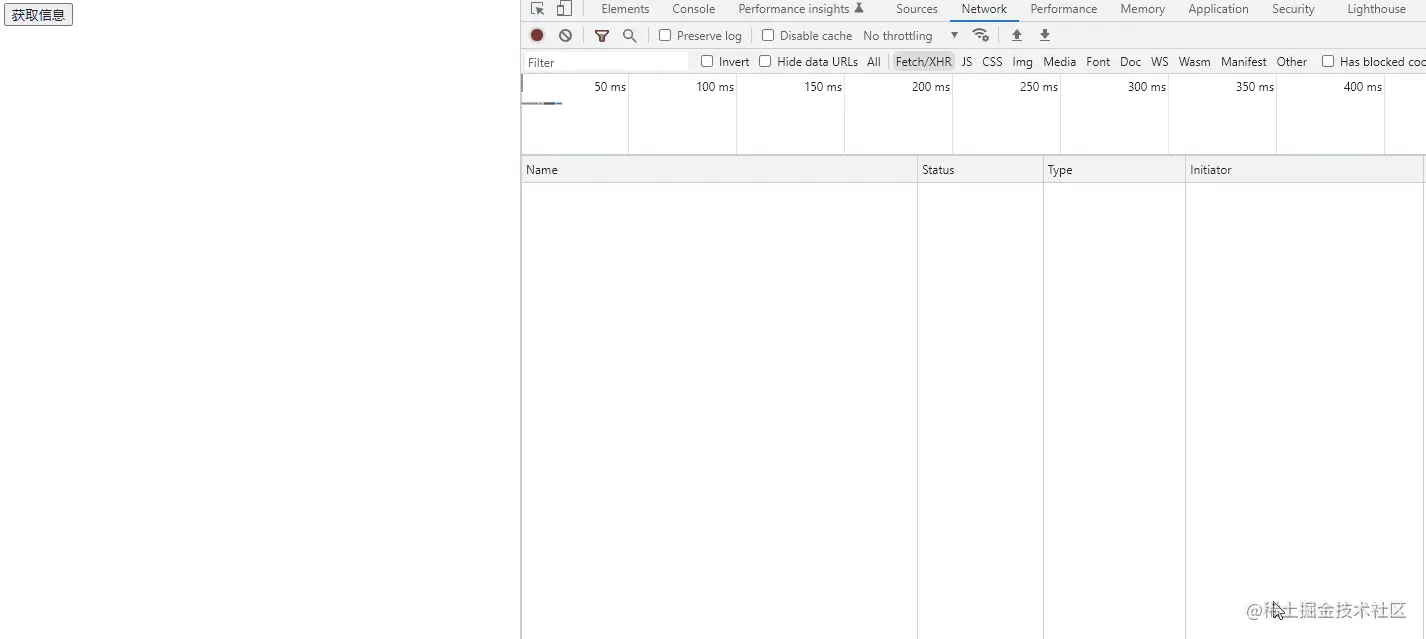The image size is (1426, 639).
Task: Open network conditions wifi icon
Action: (981, 35)
